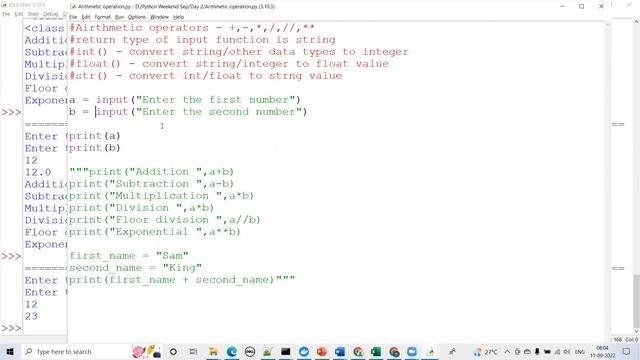640x360 pixels.
Task: Open the File menu in IDLE Shell window
Action: tap(6, 14)
